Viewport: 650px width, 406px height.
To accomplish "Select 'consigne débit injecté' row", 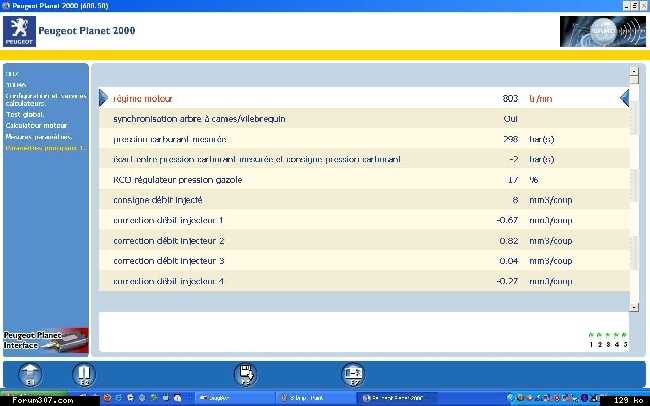I will [x=364, y=200].
